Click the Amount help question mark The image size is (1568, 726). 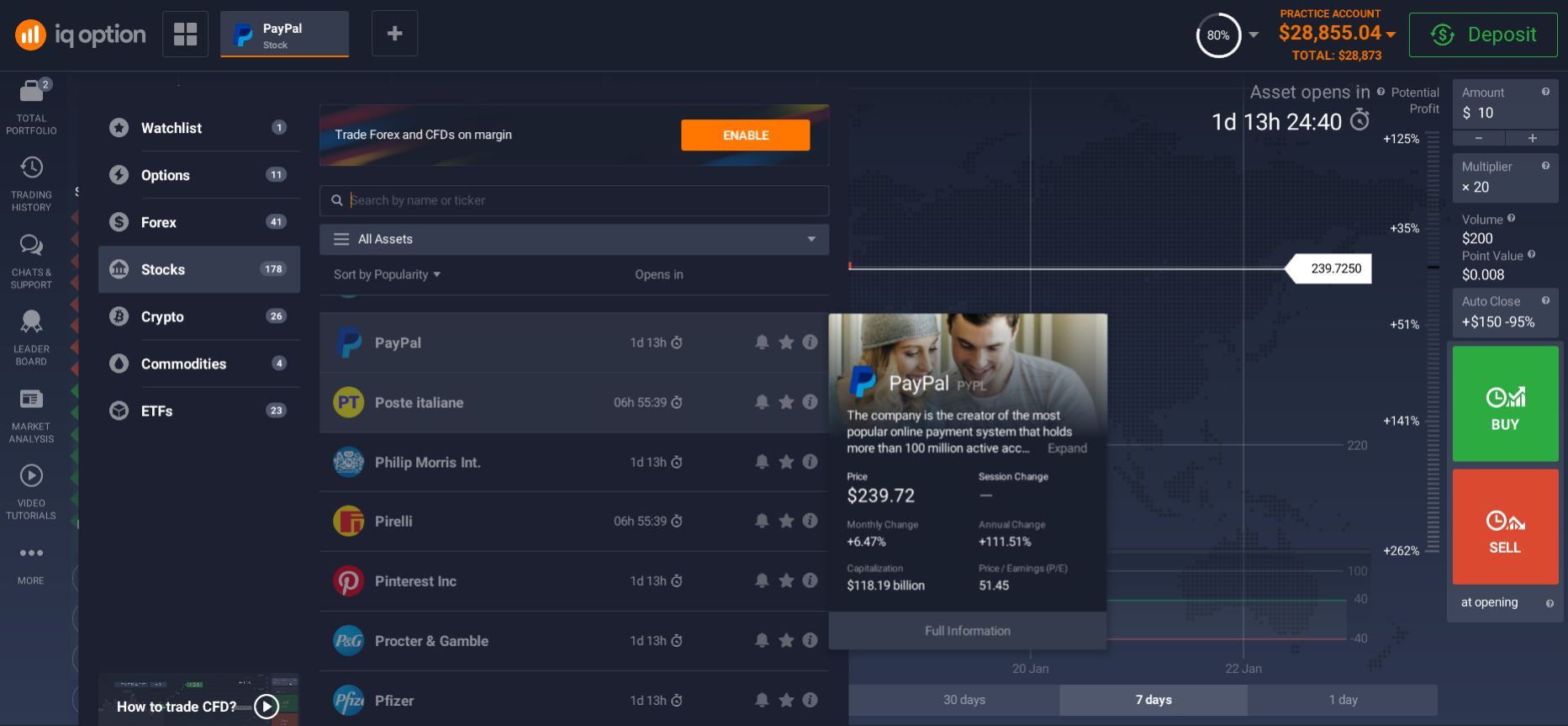click(x=1545, y=92)
